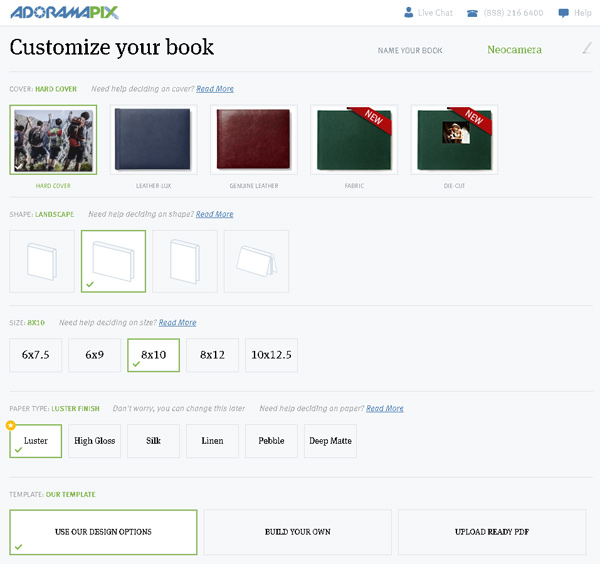The width and height of the screenshot is (600, 564).
Task: Choose the landscape book shape
Action: point(113,262)
